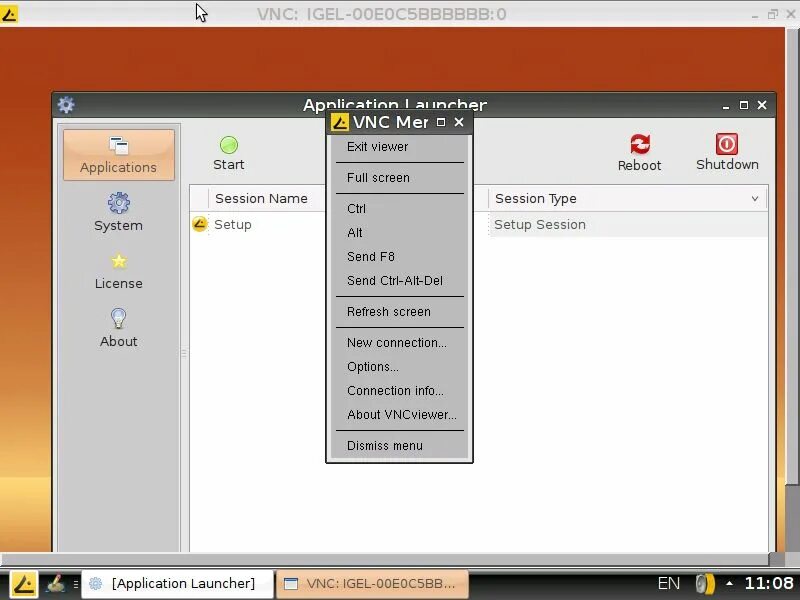The height and width of the screenshot is (600, 800).
Task: Click the taskbar setup tool icon
Action: [55, 584]
